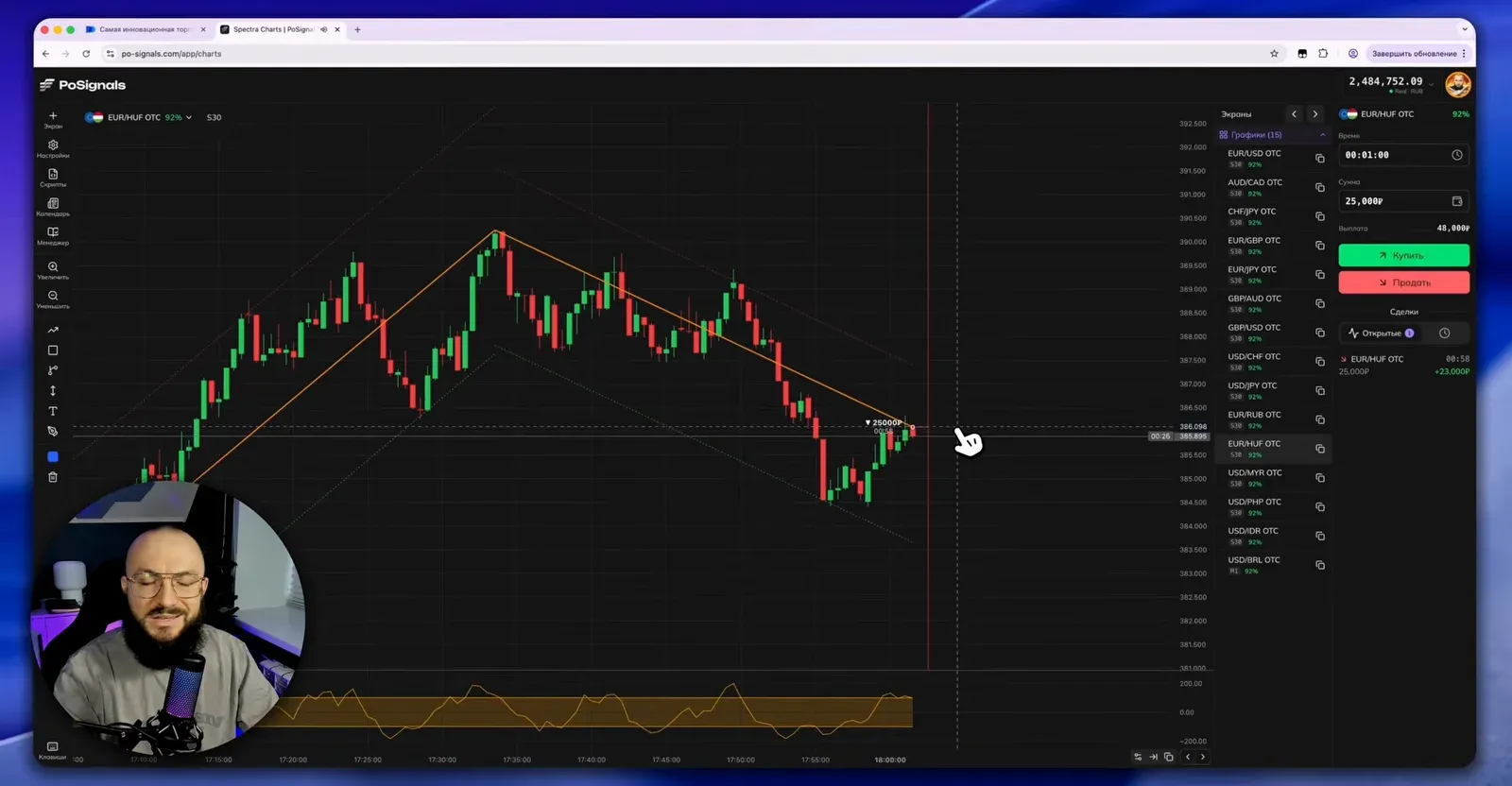Open the Клавиши keyboard shortcuts icon

tap(52, 750)
